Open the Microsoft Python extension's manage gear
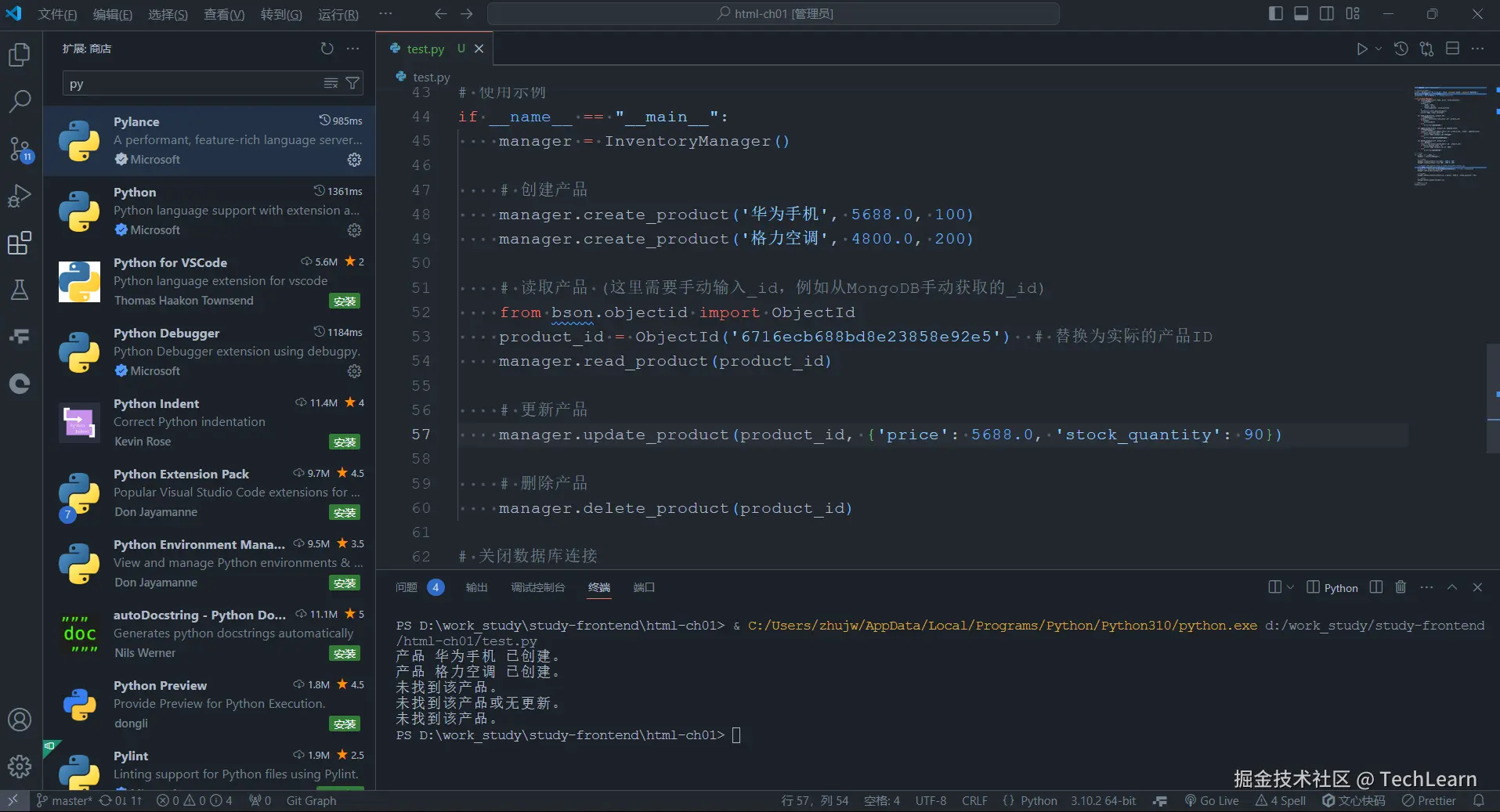Viewport: 1500px width, 812px height. click(x=355, y=230)
